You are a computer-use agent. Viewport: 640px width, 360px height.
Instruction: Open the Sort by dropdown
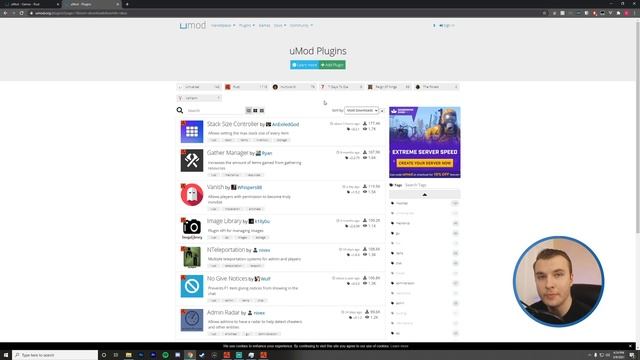click(361, 111)
